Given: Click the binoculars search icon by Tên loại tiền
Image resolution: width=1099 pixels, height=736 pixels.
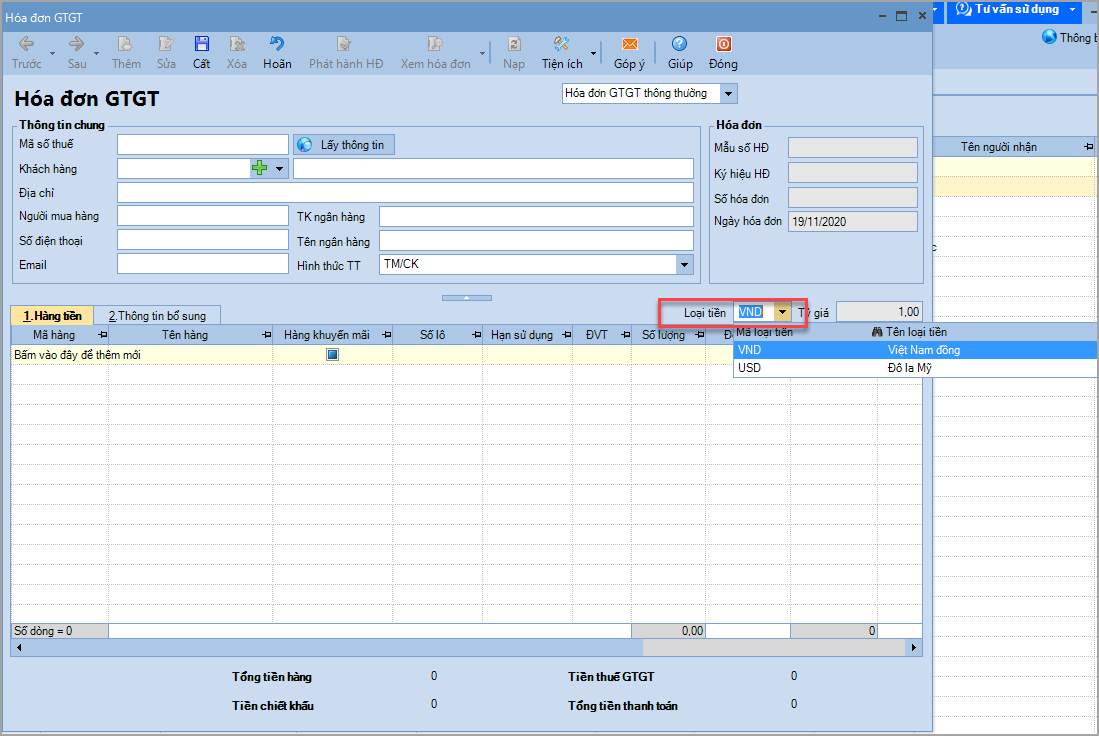Looking at the screenshot, I should point(877,332).
